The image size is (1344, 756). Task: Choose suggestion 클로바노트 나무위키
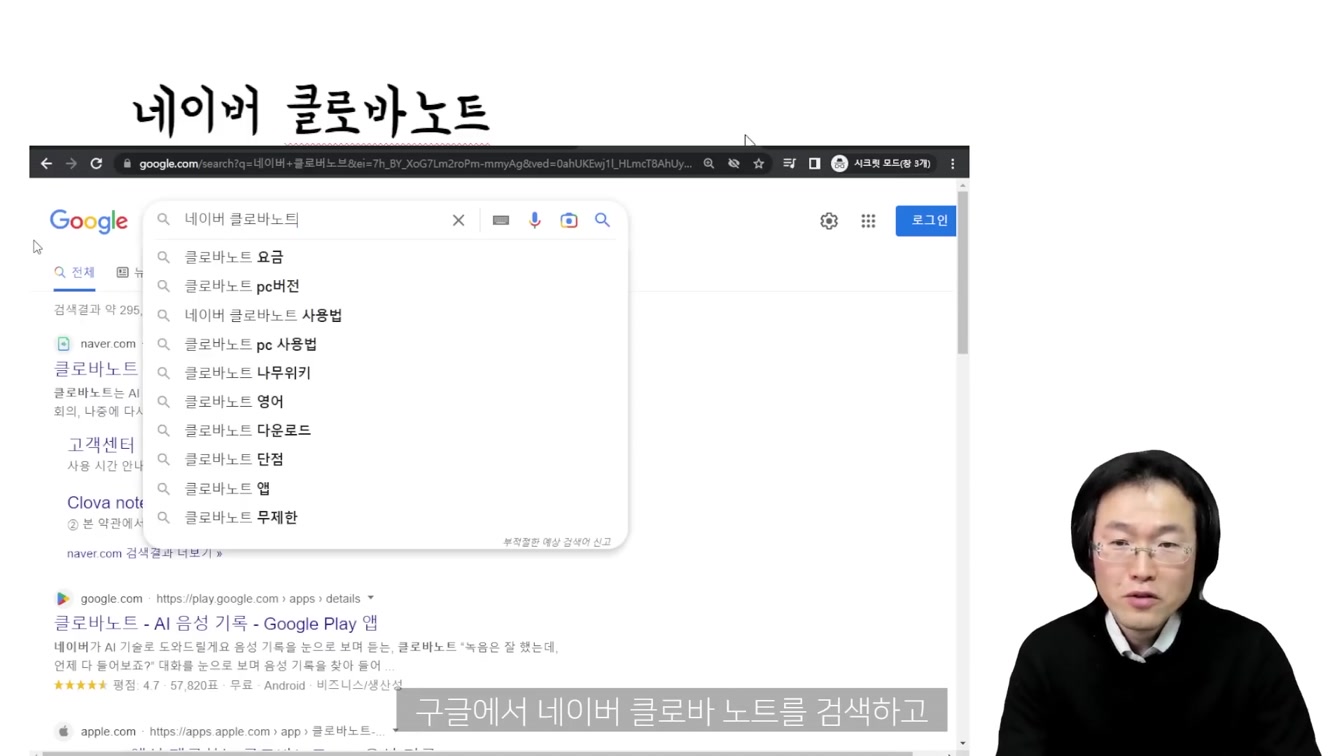click(x=386, y=372)
